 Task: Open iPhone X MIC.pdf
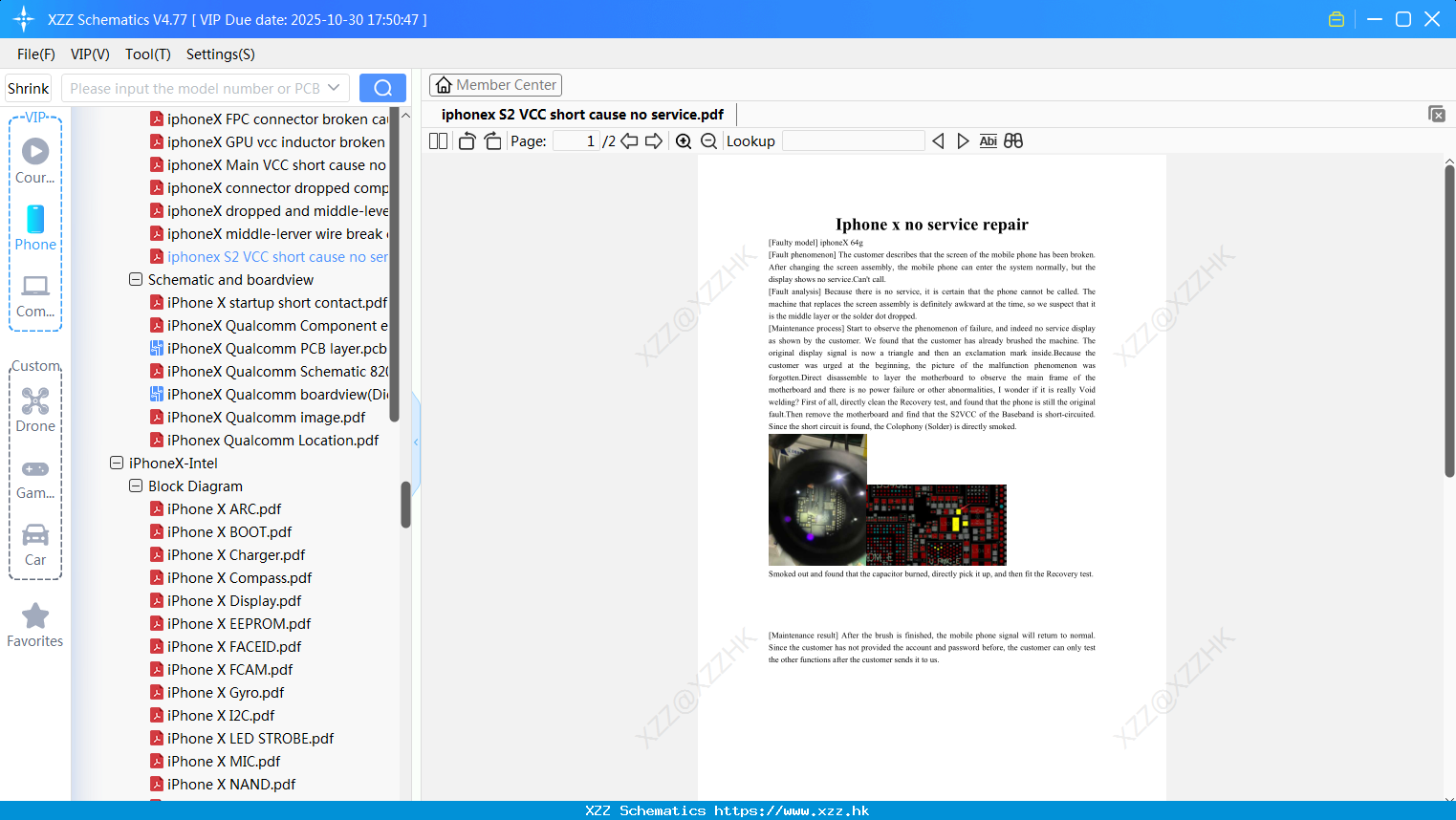216,762
